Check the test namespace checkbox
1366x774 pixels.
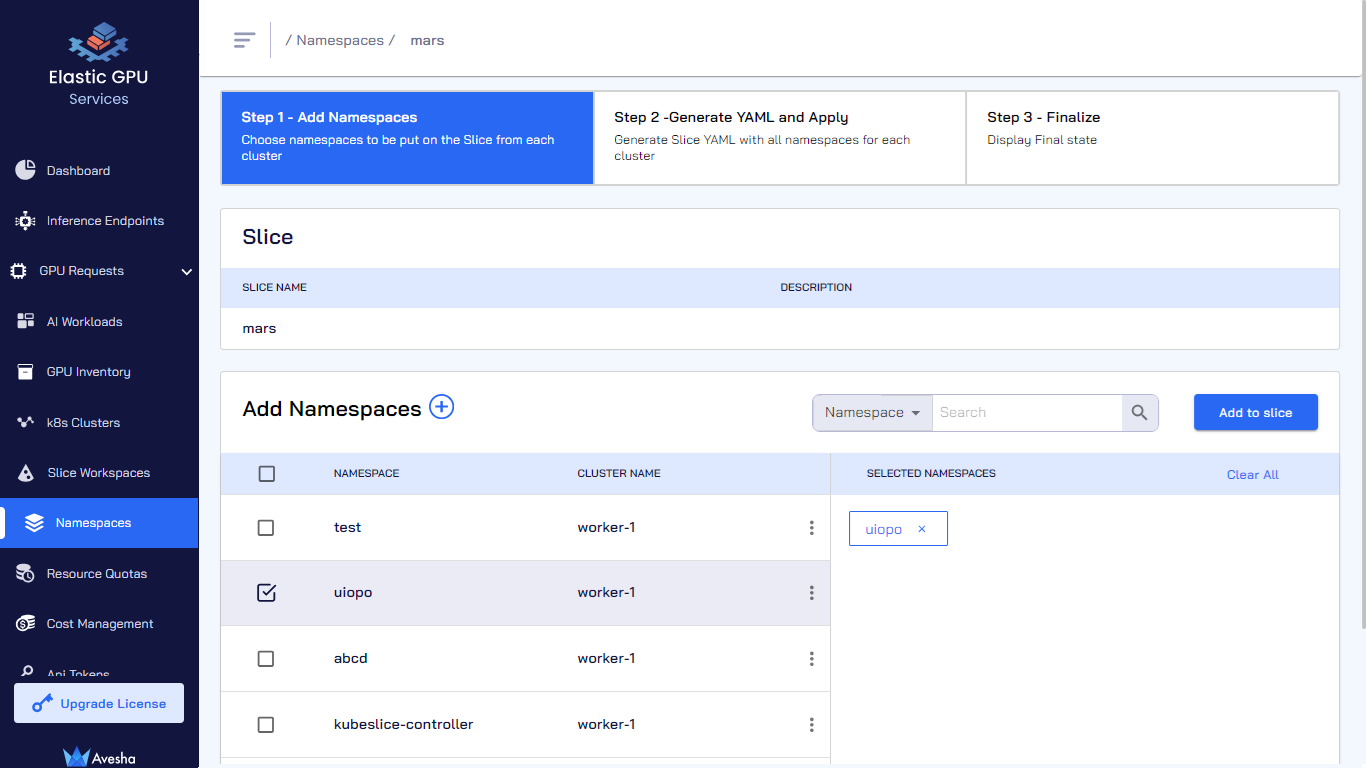pyautogui.click(x=266, y=528)
